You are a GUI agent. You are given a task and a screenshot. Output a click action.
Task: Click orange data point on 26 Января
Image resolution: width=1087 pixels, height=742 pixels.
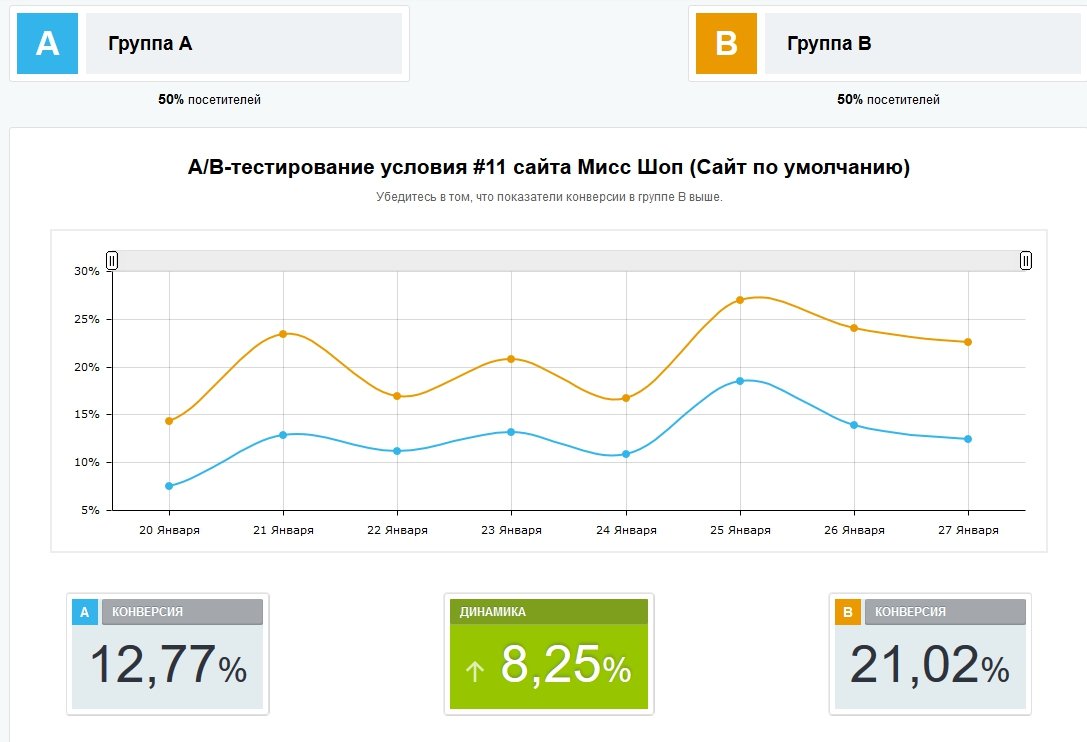[x=854, y=328]
